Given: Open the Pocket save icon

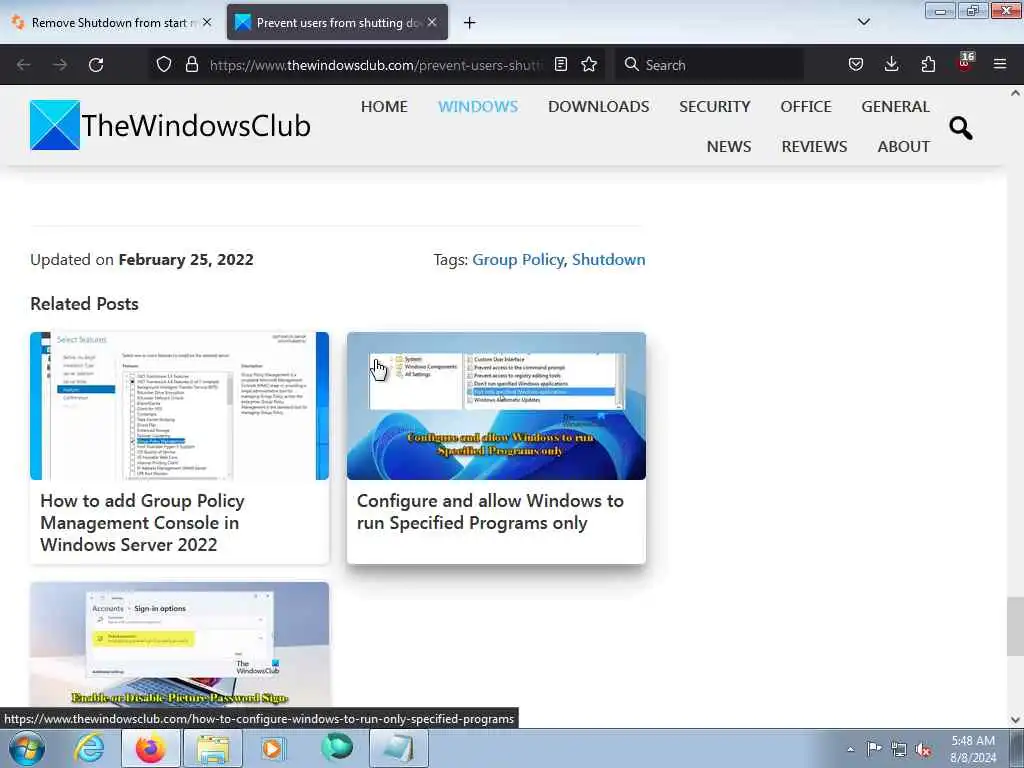Looking at the screenshot, I should tap(856, 64).
